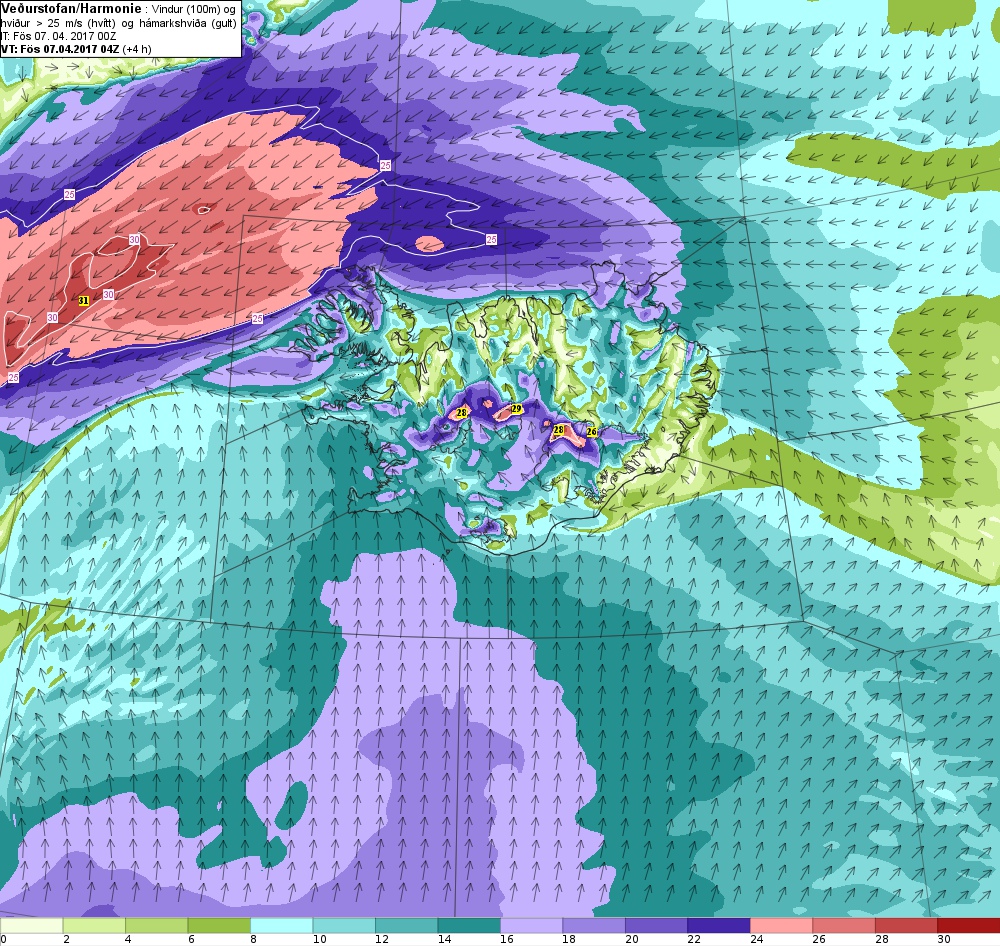
Task: Click the Veðurstofan/Harmonie title text
Action: 70,9
